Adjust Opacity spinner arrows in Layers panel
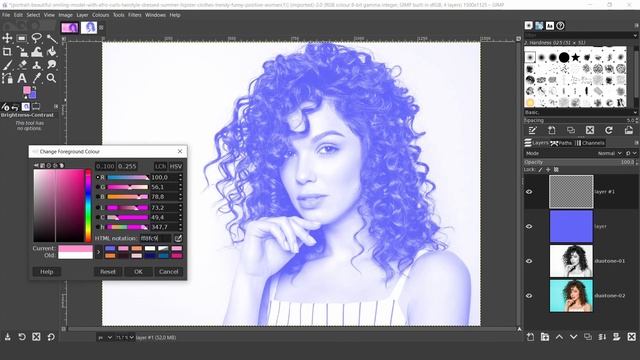Image resolution: width=640 pixels, height=360 pixels. pyautogui.click(x=636, y=162)
